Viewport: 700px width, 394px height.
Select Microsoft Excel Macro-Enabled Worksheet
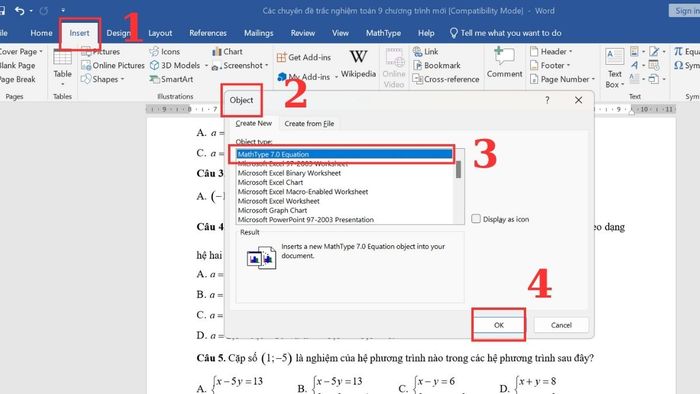coord(303,192)
